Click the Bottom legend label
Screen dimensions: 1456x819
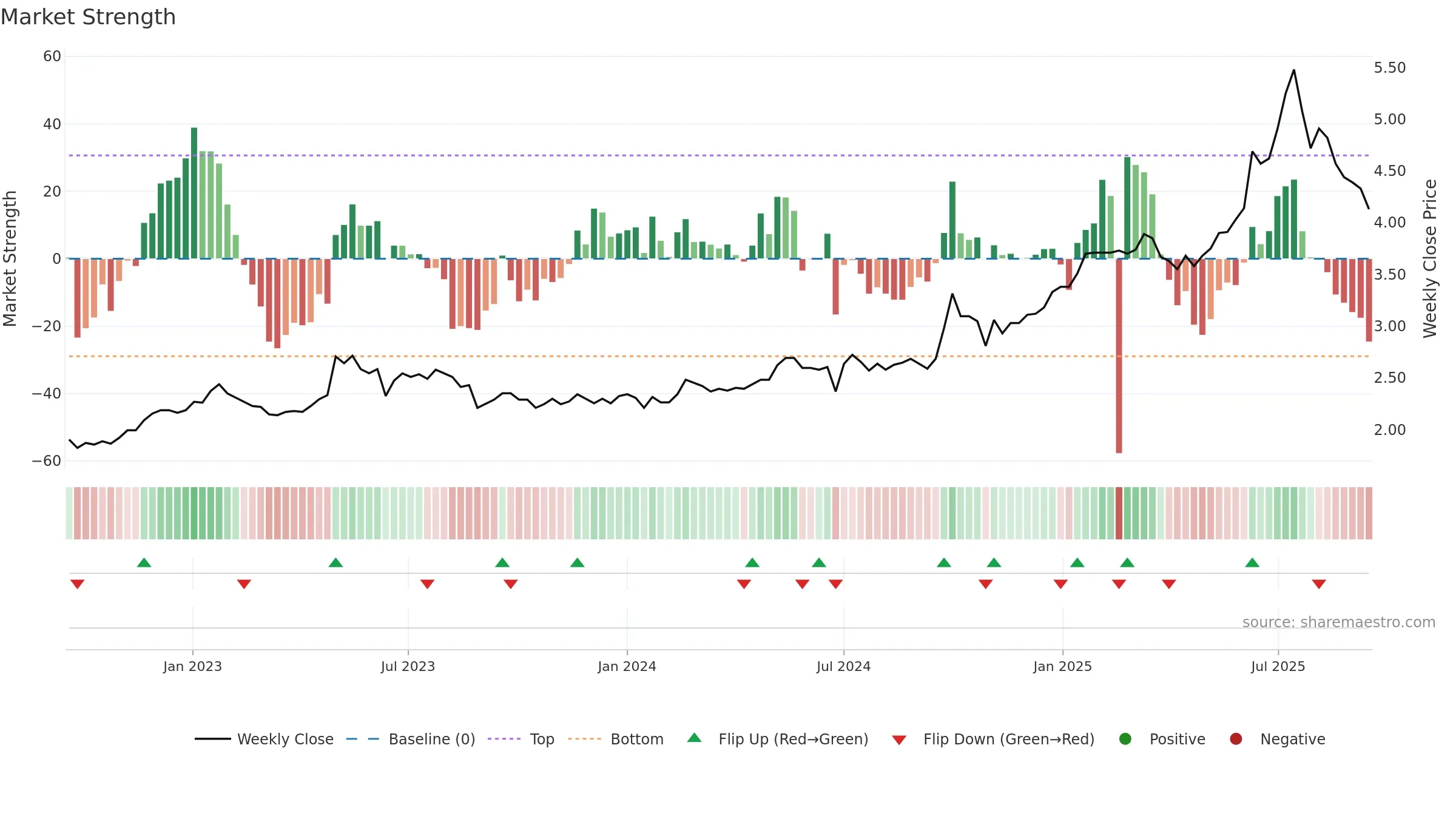point(637,739)
